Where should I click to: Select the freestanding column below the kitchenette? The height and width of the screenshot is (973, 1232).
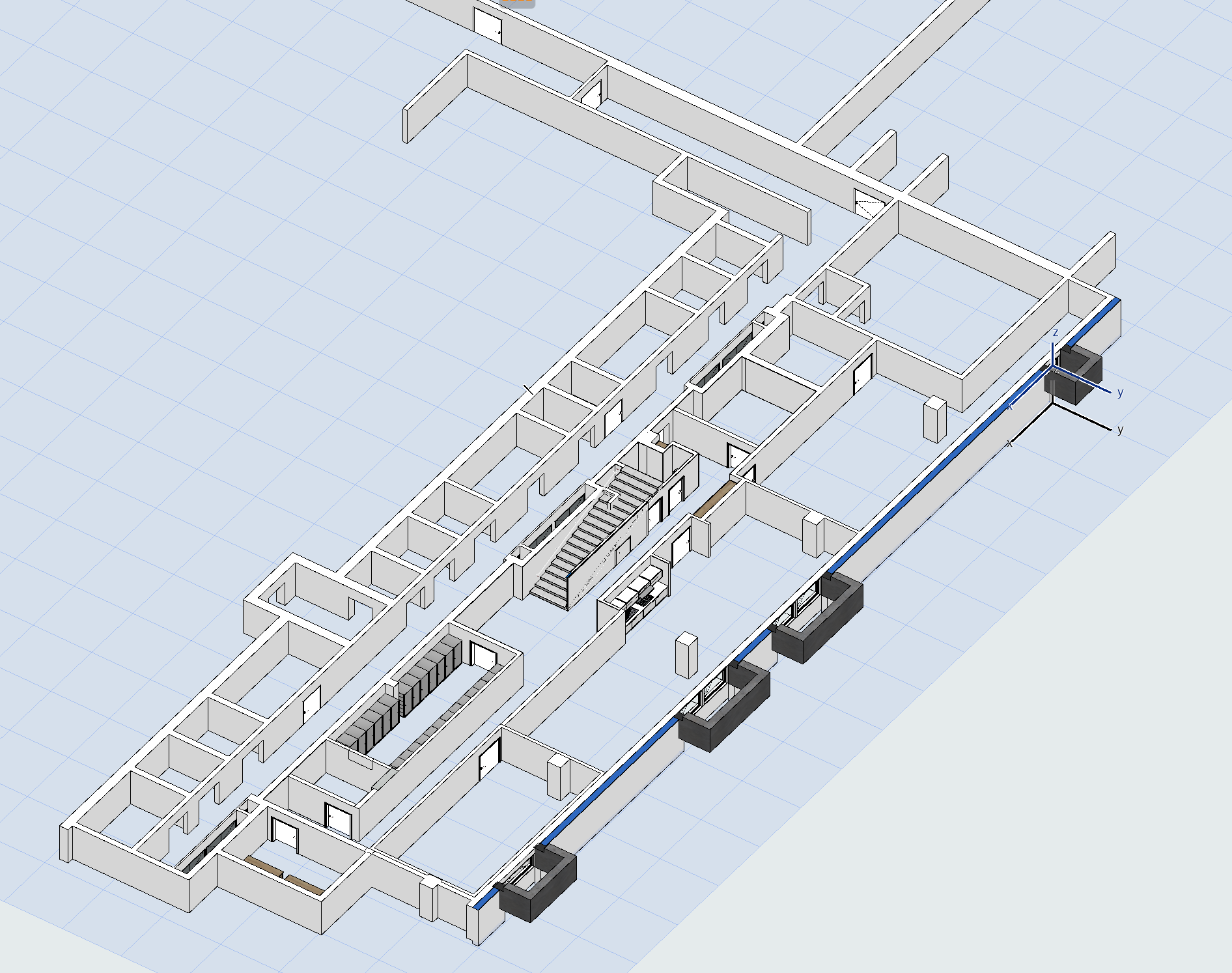686,655
